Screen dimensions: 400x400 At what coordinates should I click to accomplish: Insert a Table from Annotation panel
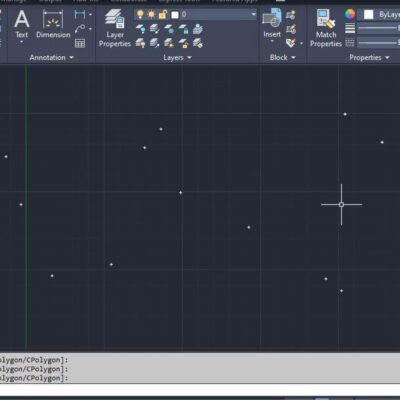coord(80,43)
